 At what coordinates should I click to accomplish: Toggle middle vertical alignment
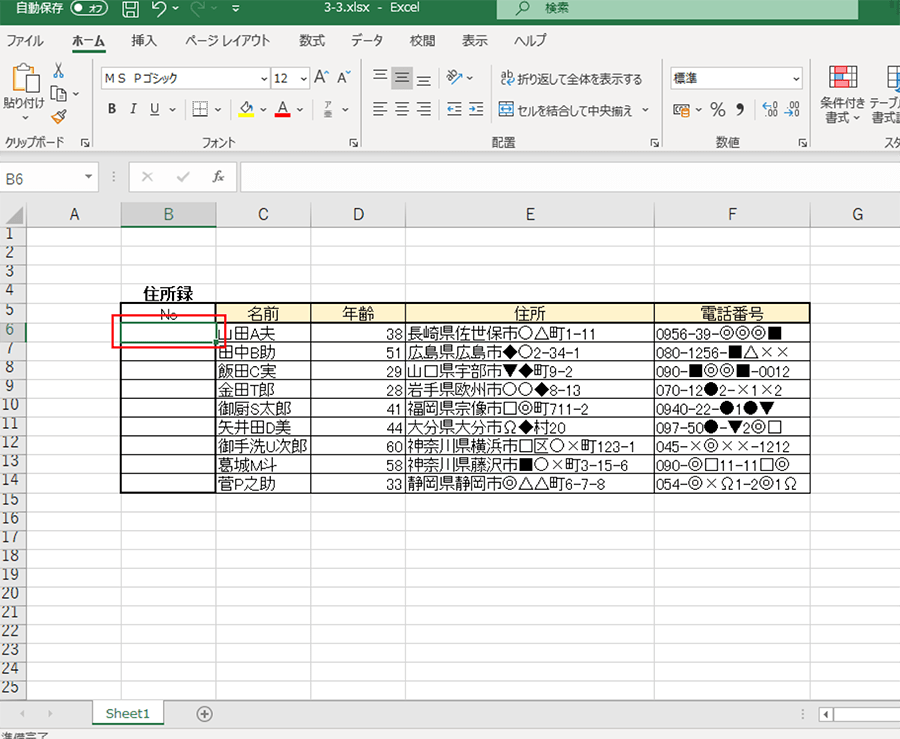[x=402, y=77]
